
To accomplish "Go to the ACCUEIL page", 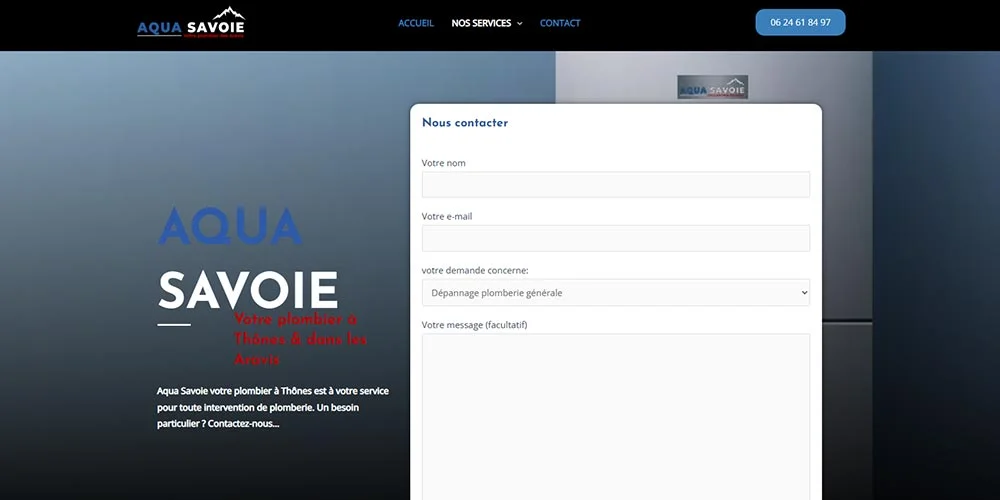I will (x=416, y=23).
